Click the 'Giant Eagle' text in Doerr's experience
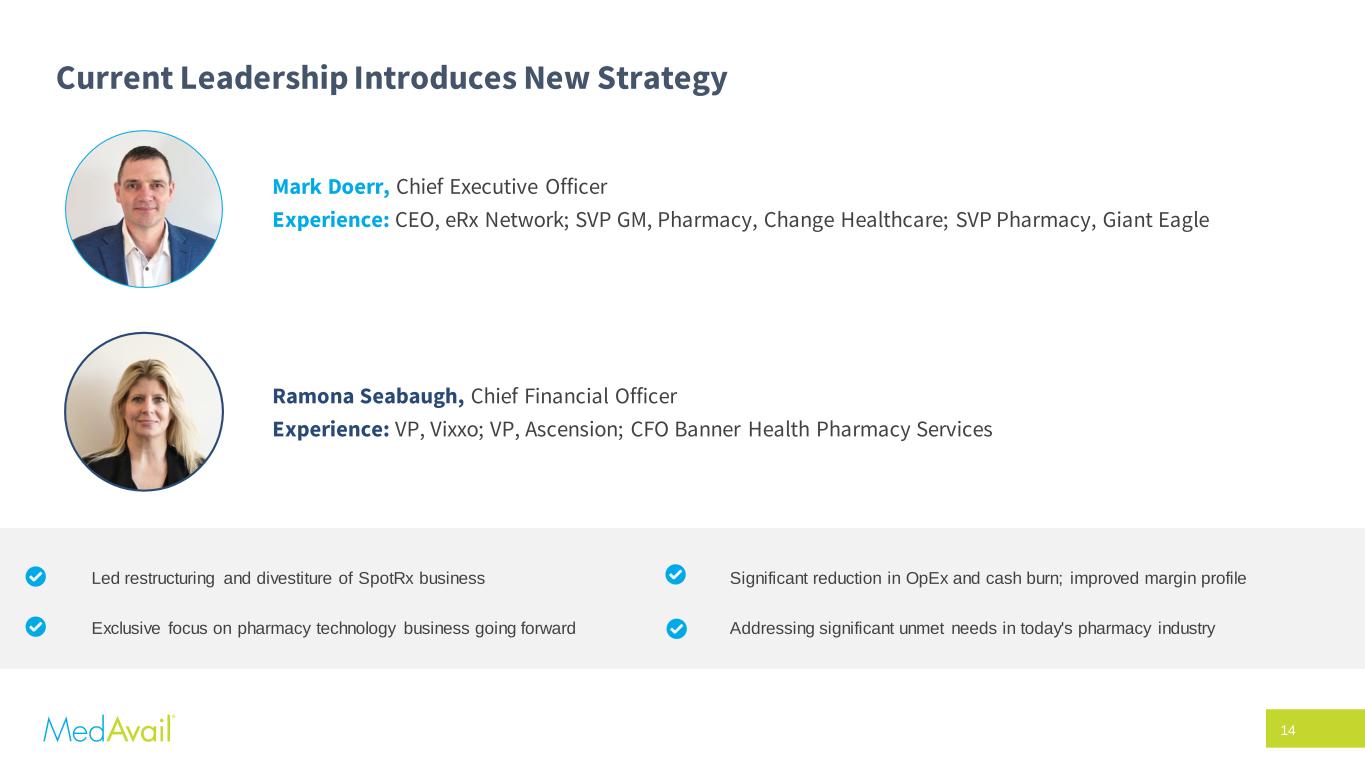 (1156, 220)
